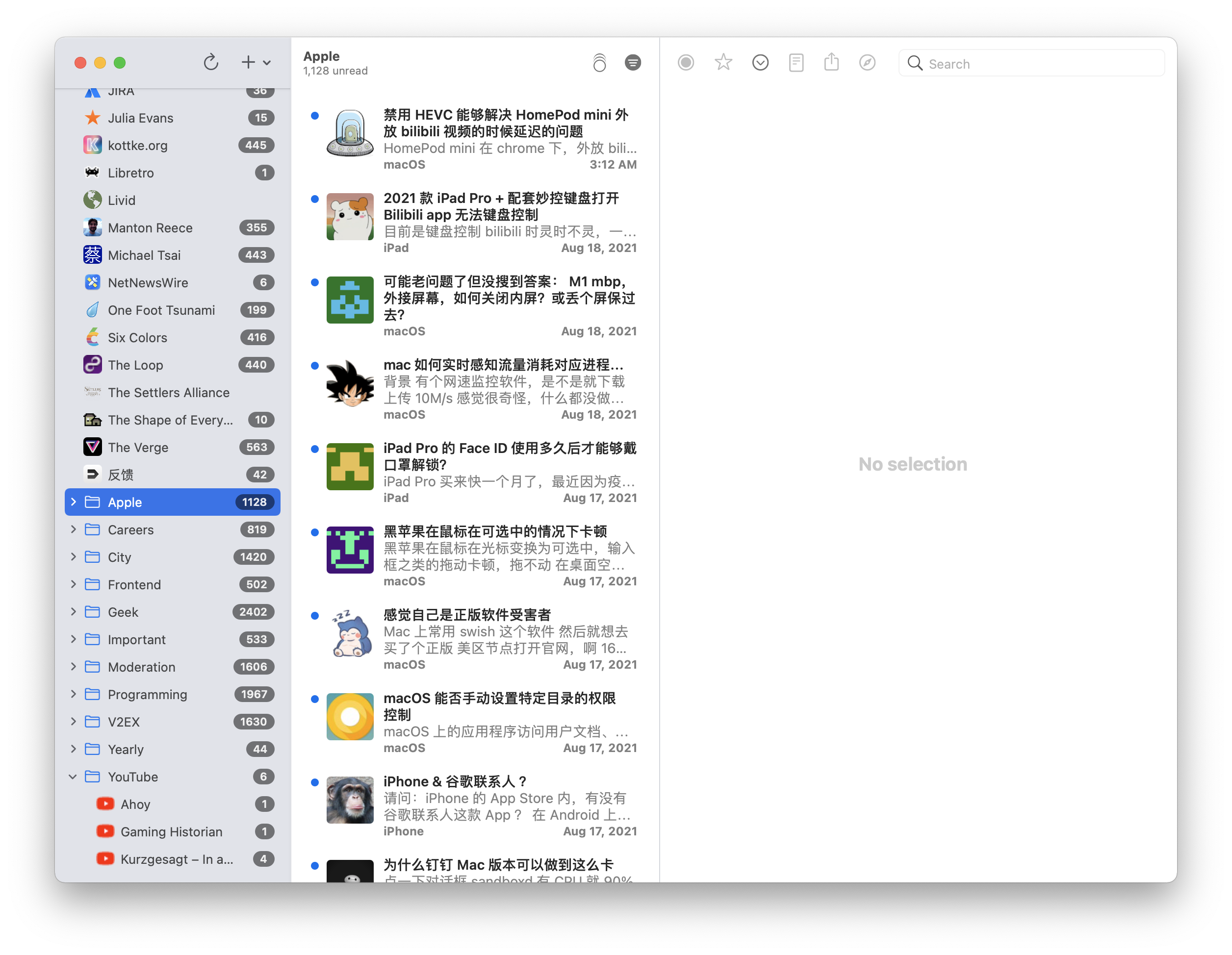Toggle the star in the toolbar
This screenshot has width=1232, height=955.
point(722,63)
